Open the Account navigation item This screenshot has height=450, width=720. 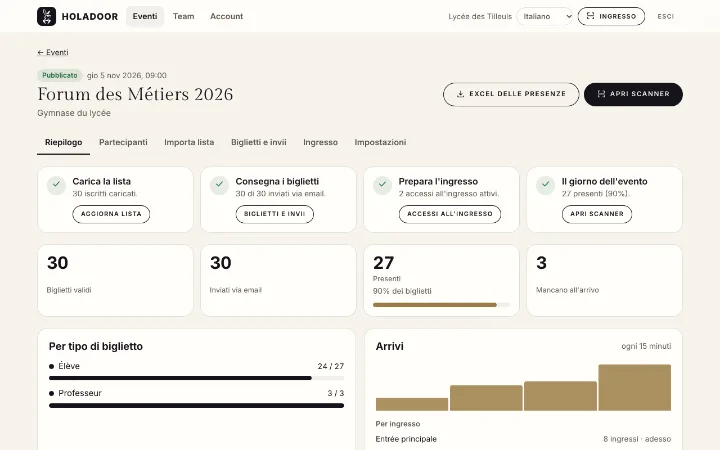(x=226, y=17)
